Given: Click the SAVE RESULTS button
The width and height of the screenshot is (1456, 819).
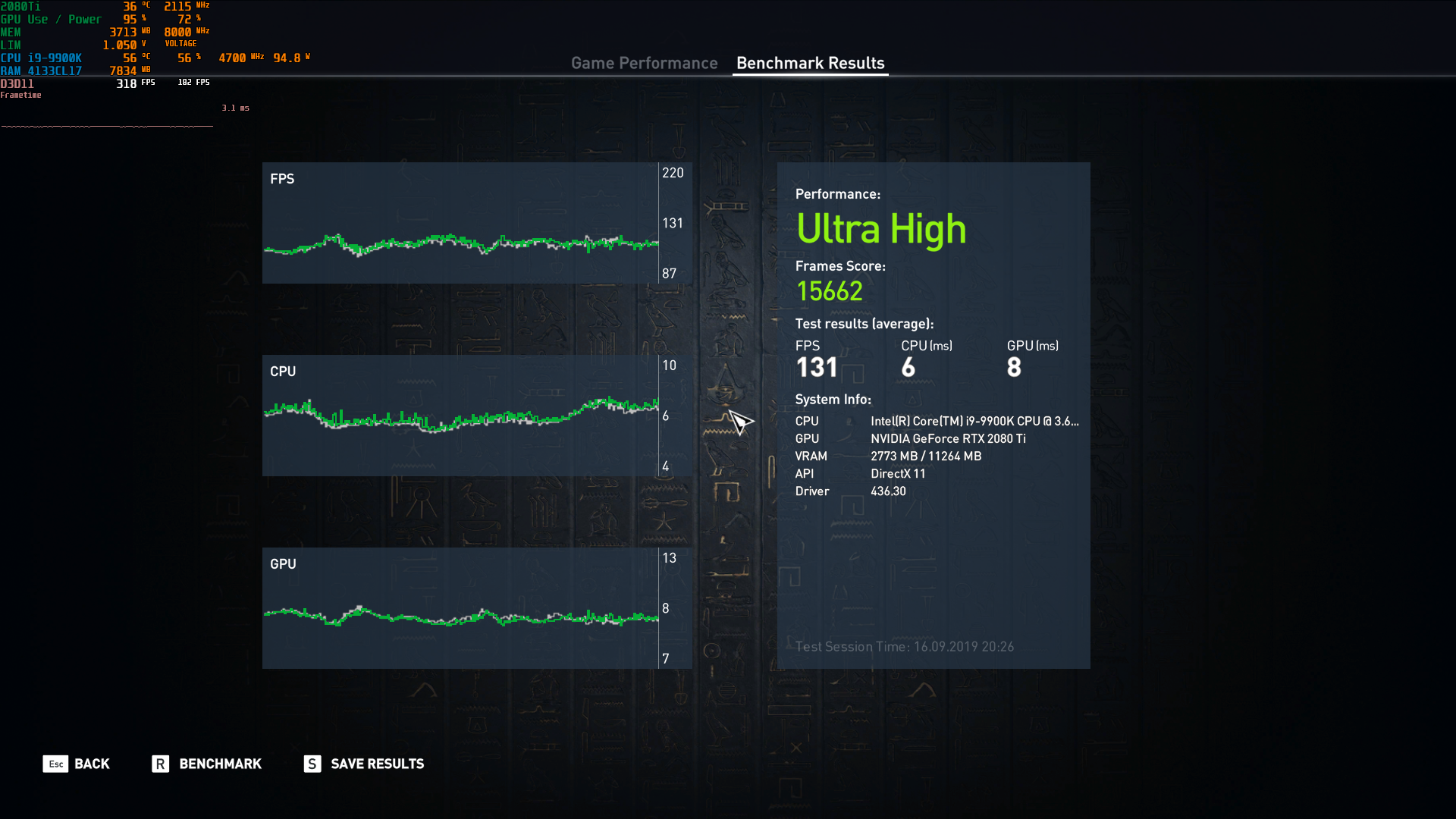Looking at the screenshot, I should 377,764.
